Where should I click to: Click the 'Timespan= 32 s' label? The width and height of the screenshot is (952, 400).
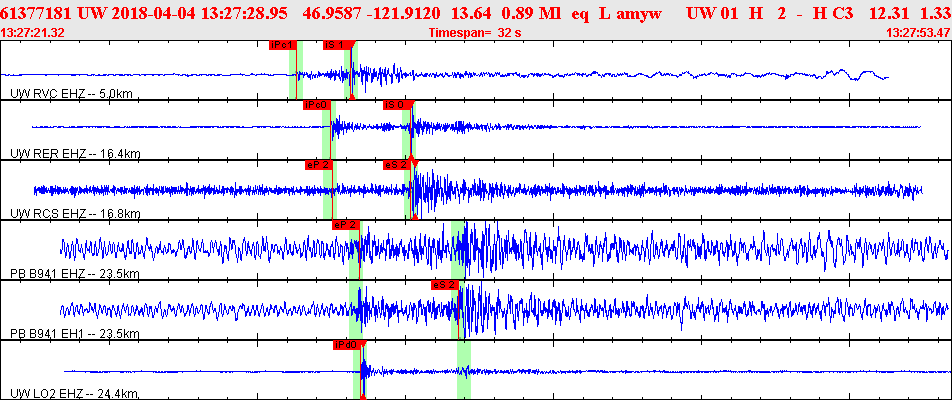tap(475, 32)
